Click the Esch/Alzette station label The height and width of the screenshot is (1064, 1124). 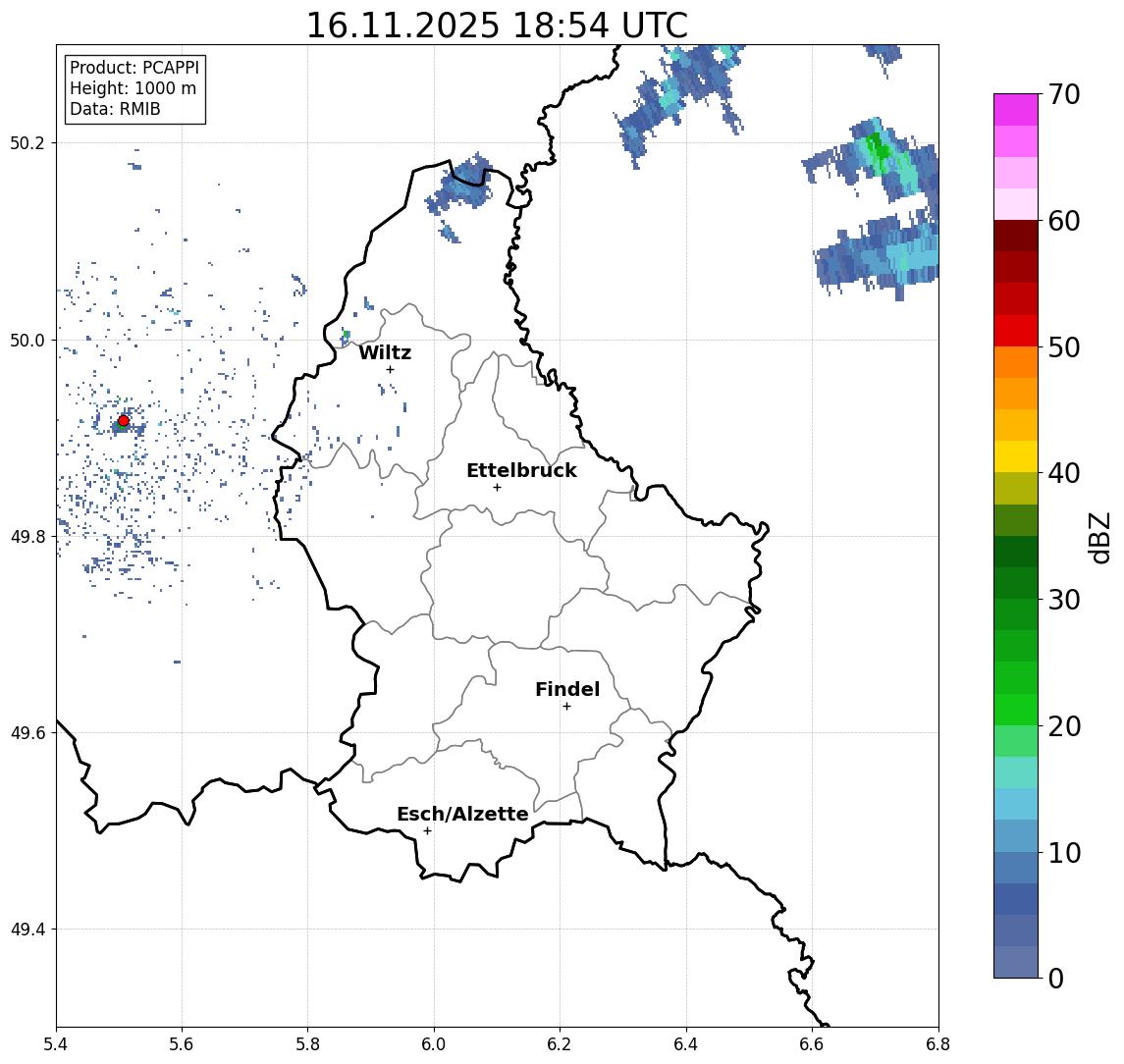462,814
